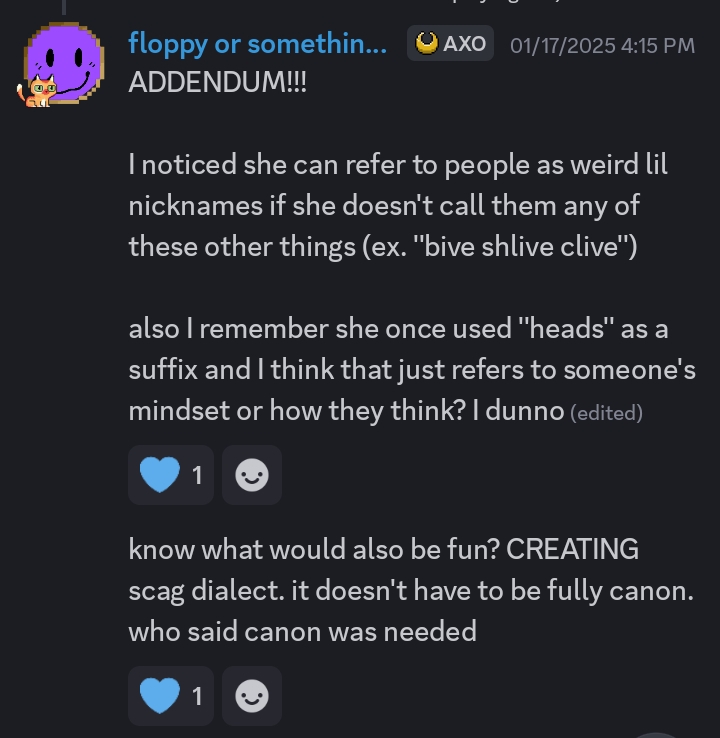The height and width of the screenshot is (738, 720).
Task: Toggle blue heart reaction on scag dialect message
Action: (x=171, y=696)
